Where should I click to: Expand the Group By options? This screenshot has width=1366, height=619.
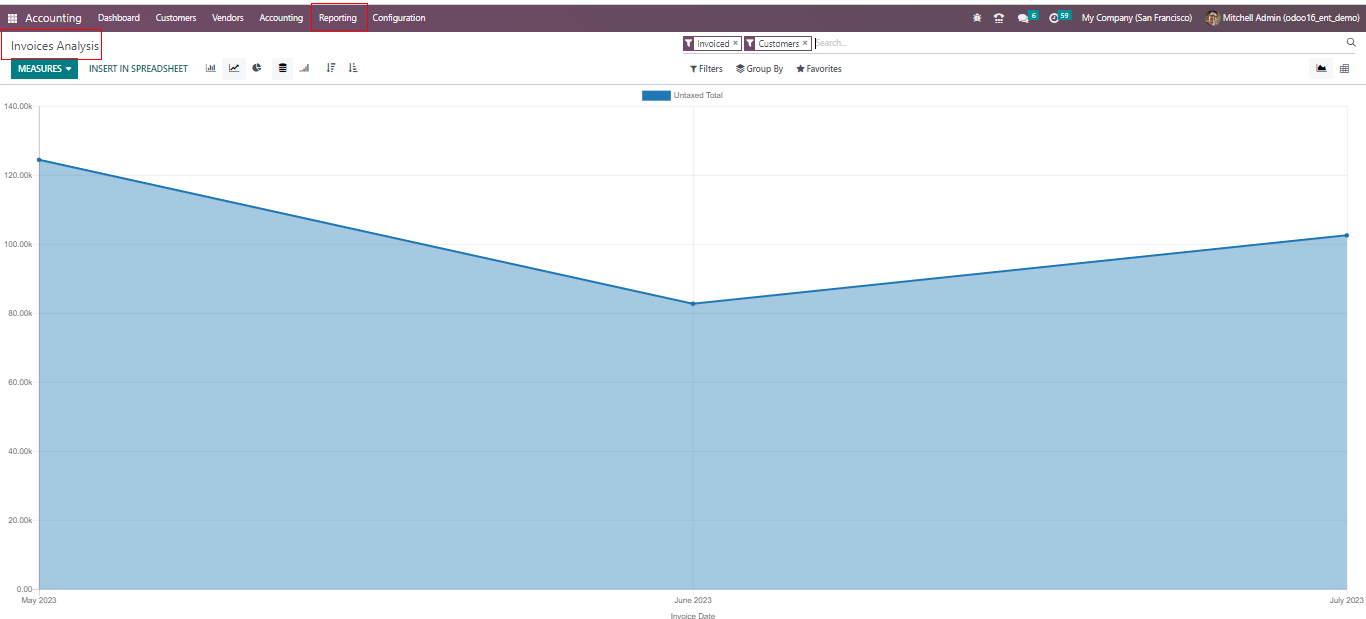759,69
